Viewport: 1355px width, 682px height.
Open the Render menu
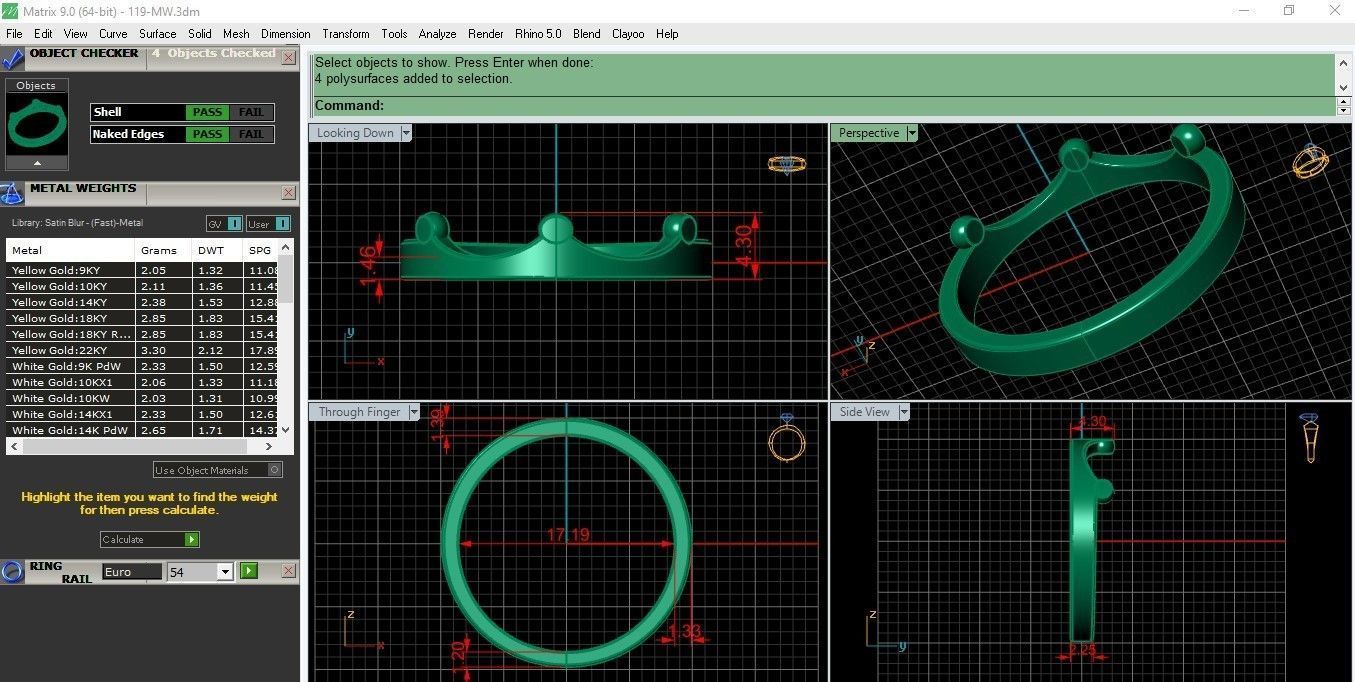(x=486, y=34)
